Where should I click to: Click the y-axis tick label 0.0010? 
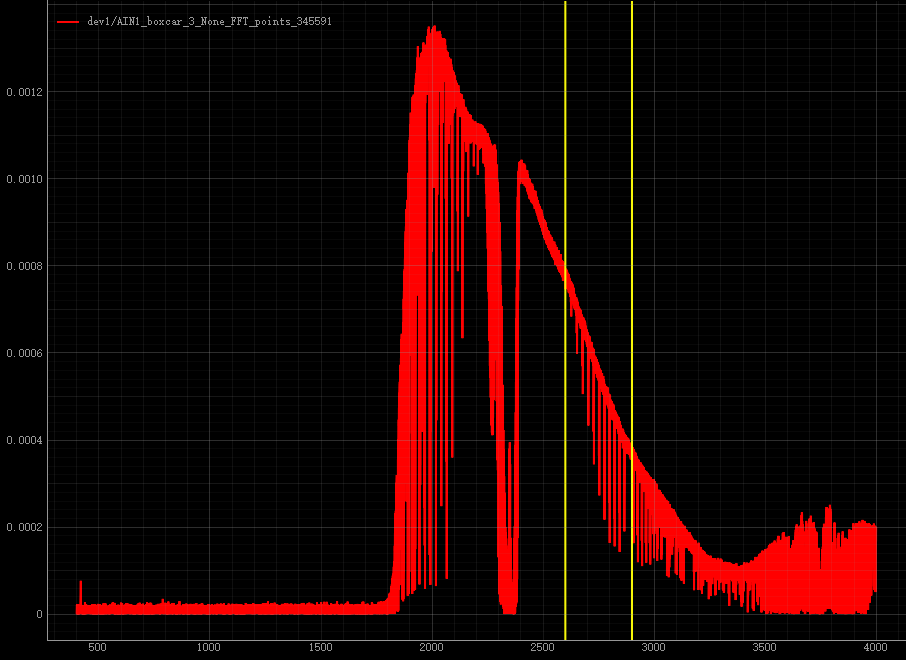[24, 179]
